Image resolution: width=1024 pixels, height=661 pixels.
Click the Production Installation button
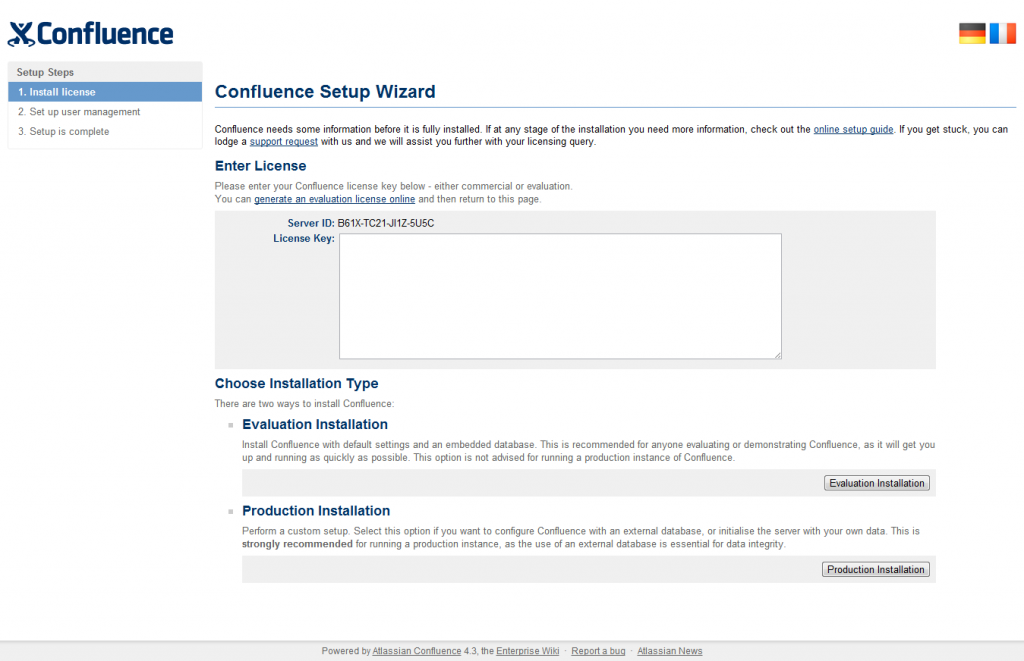pos(876,570)
